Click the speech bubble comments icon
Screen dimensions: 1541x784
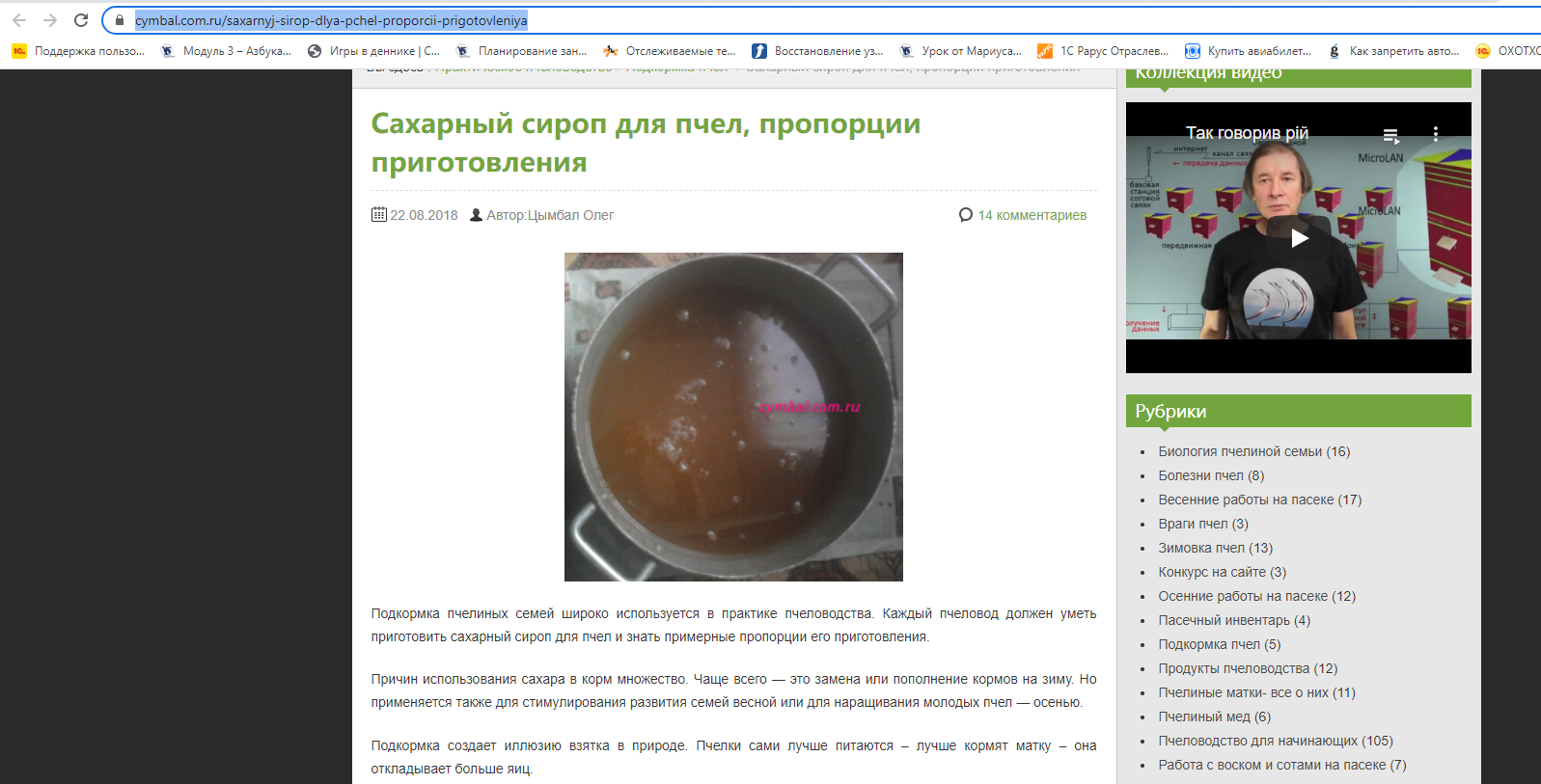coord(965,215)
